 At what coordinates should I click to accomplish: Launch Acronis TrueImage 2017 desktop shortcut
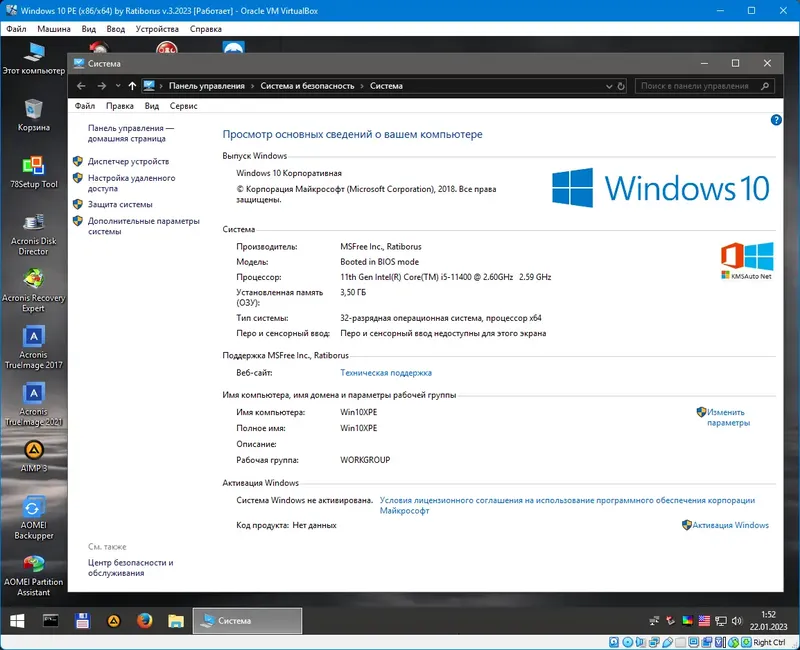tap(34, 347)
